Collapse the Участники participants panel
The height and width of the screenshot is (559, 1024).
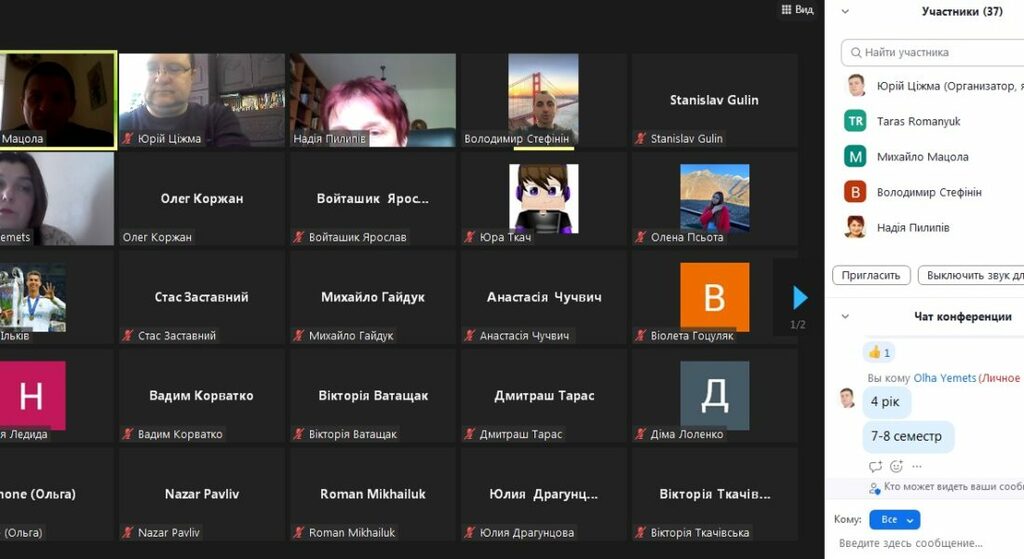point(845,12)
